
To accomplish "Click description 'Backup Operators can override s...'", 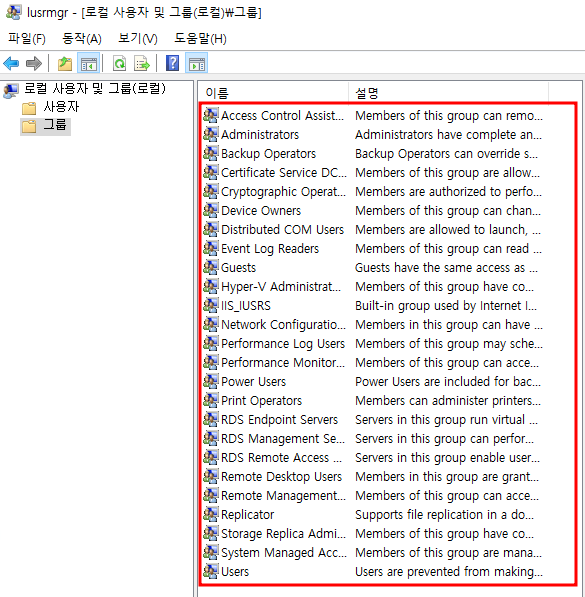I will coord(446,153).
